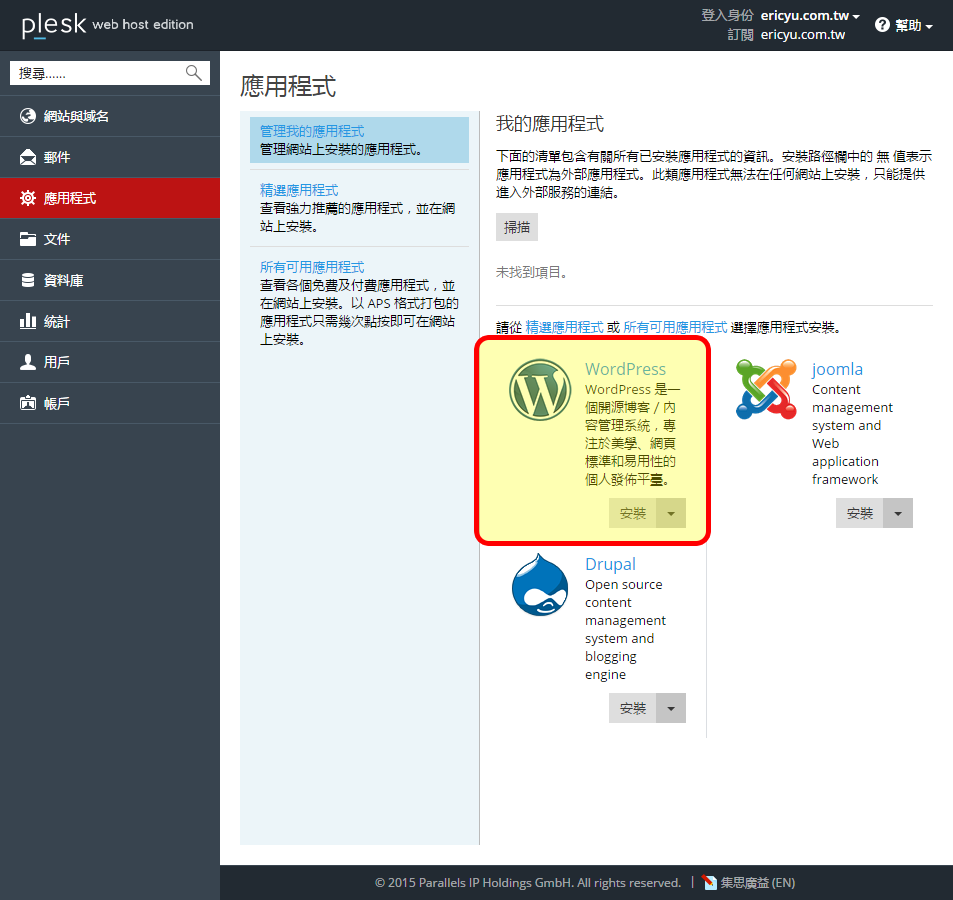953x900 pixels.
Task: Open the WordPress title link
Action: pyautogui.click(x=625, y=369)
